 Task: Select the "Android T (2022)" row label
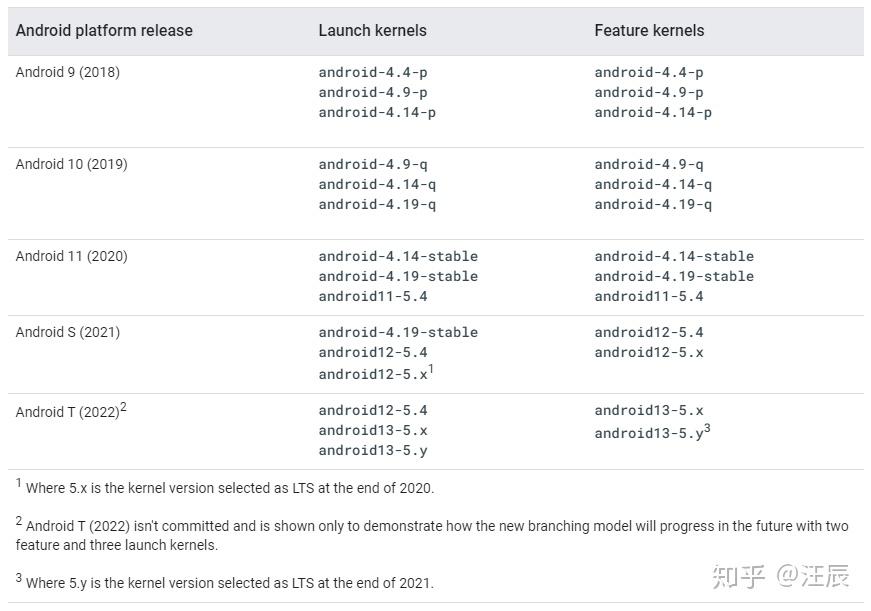[x=68, y=412]
